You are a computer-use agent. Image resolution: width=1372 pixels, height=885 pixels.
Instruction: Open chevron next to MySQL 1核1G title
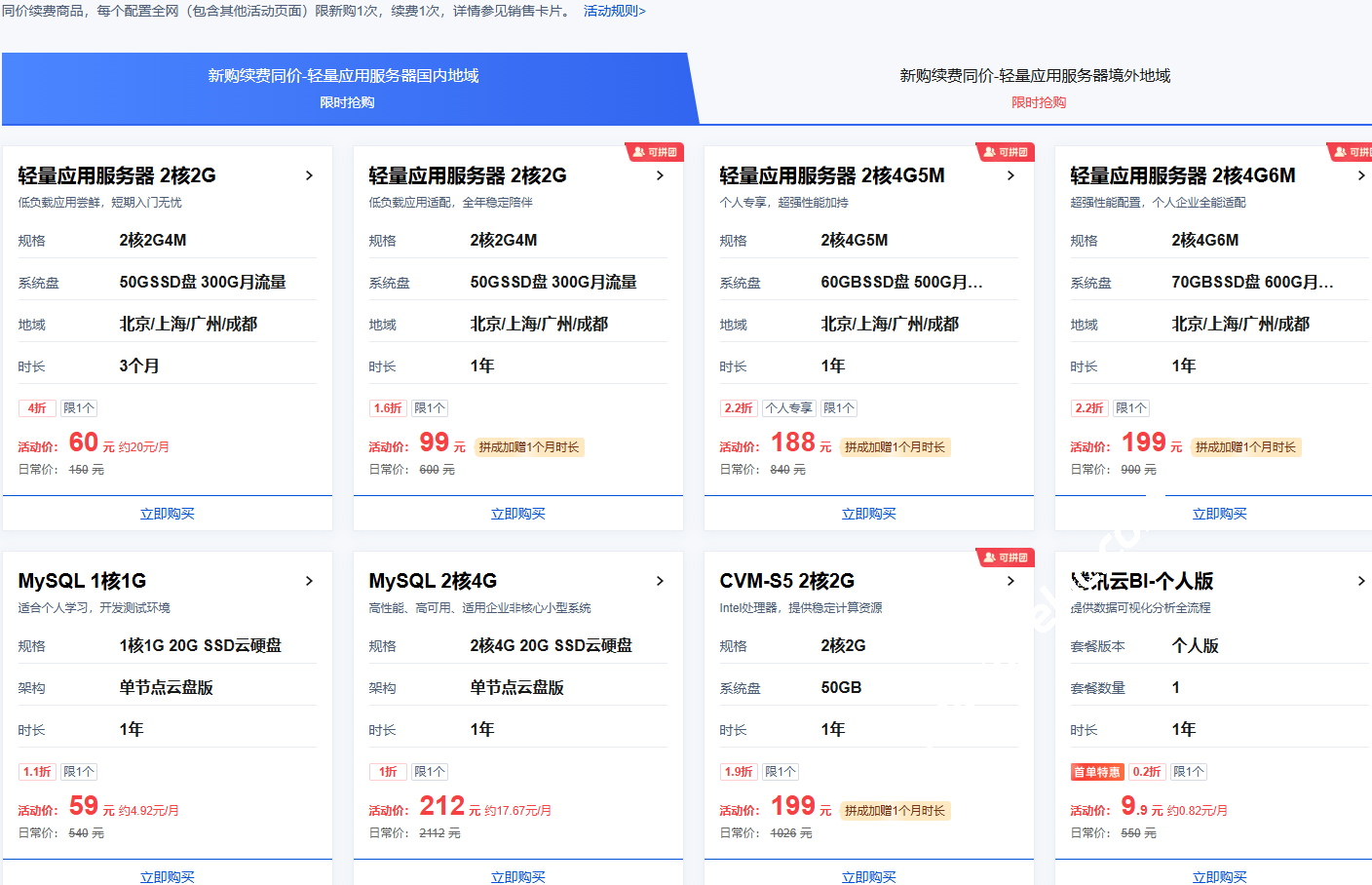pyautogui.click(x=309, y=581)
